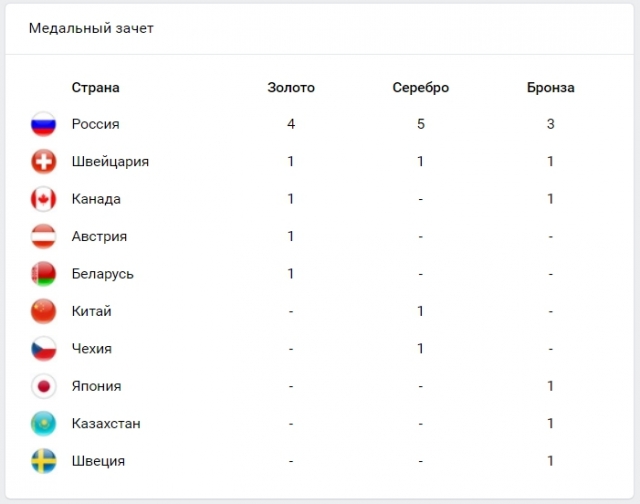Click Russia's gold medal count 4
Viewport: 640px width, 504px height.
click(x=291, y=124)
